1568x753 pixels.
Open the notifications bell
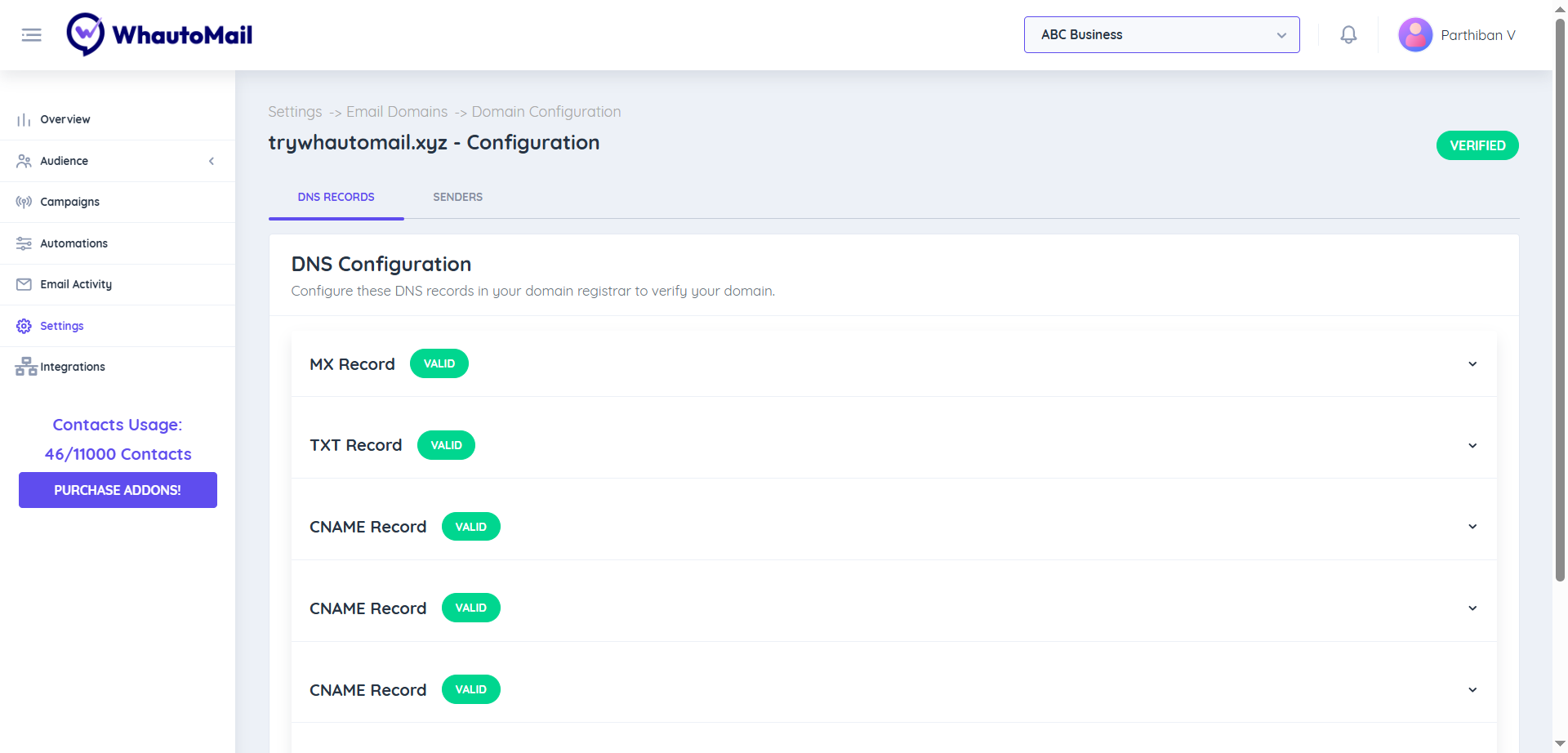(1348, 35)
